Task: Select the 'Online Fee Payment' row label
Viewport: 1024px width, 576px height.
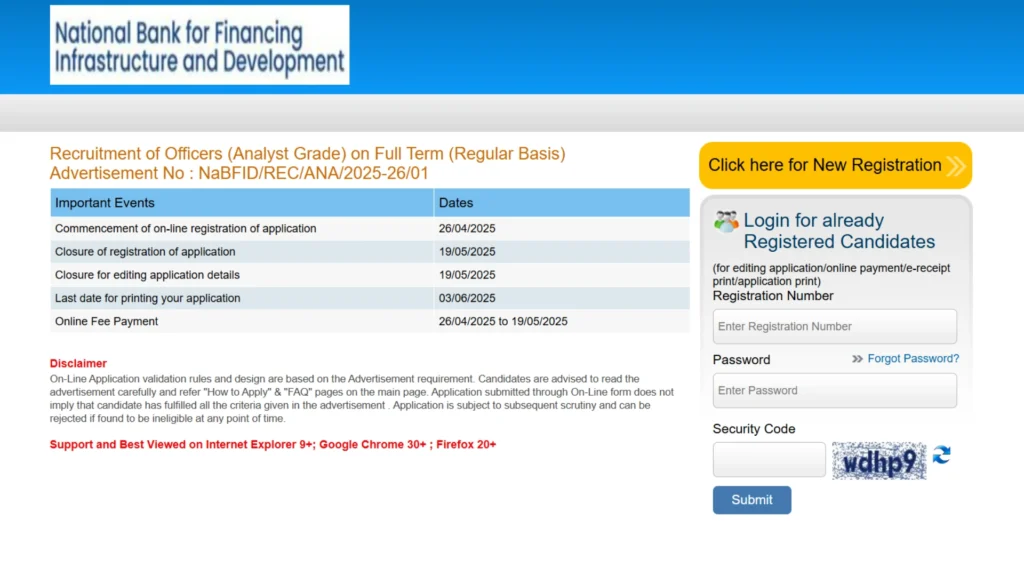Action: pyautogui.click(x=106, y=321)
